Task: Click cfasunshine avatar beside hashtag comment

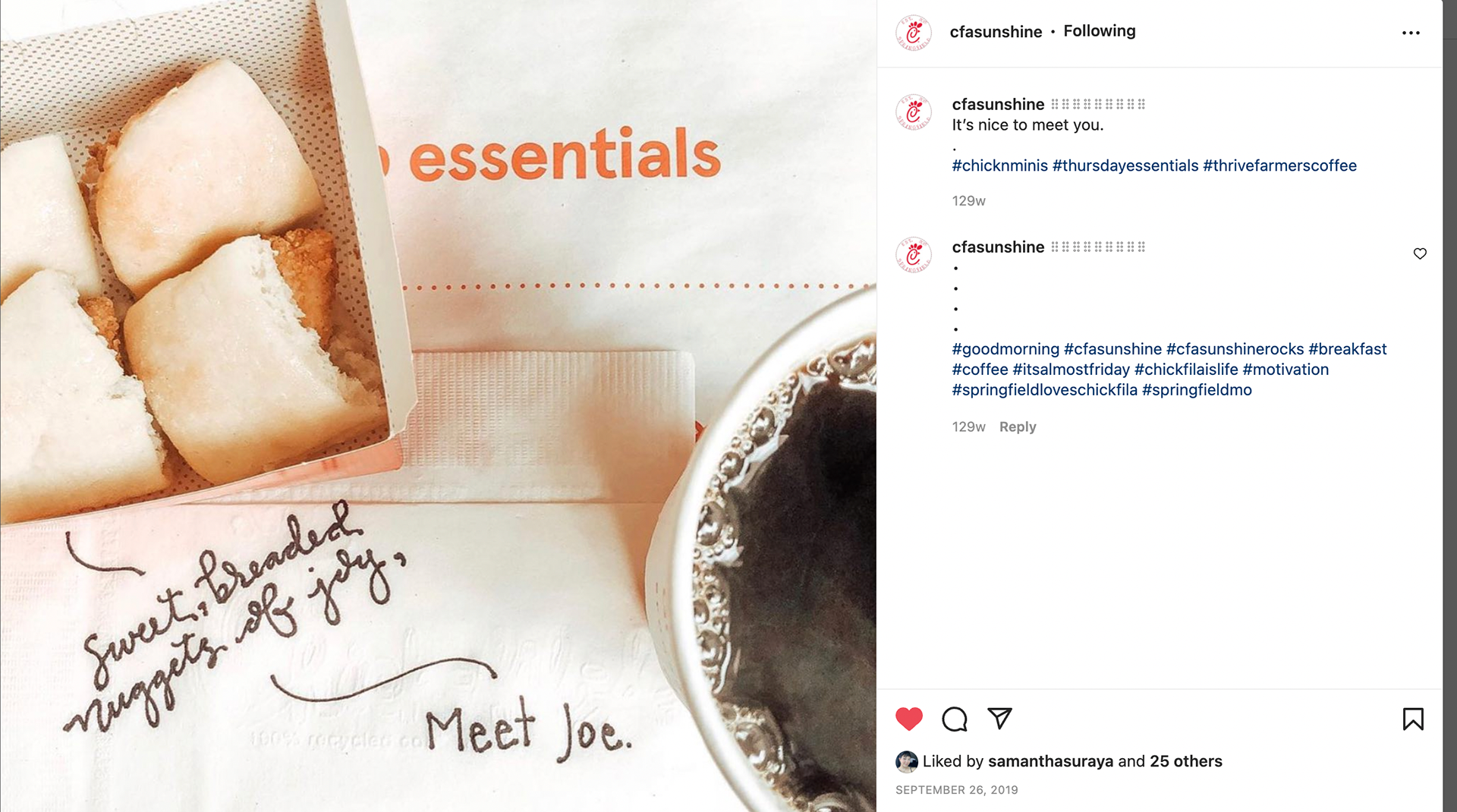Action: (x=914, y=255)
